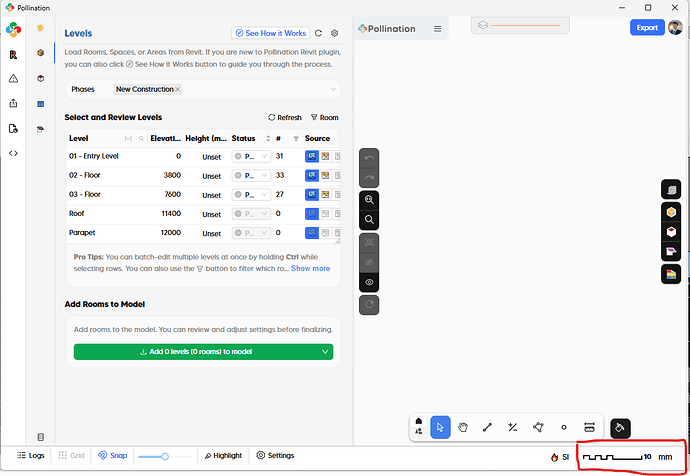Screen dimensions: 690x476
Task: Open the Logs panel in the status bar
Action: pos(30,455)
